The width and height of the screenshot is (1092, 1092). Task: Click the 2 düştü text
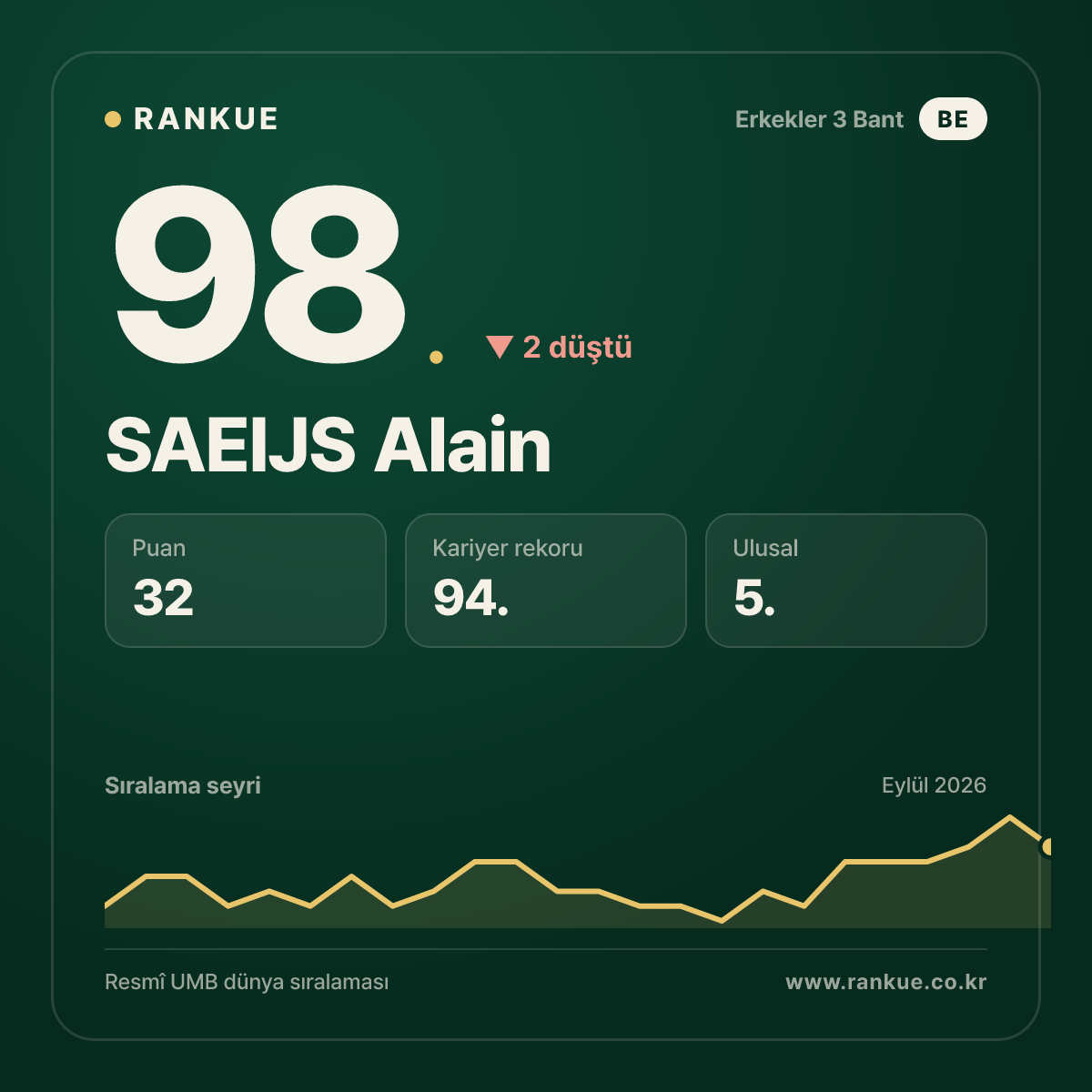pyautogui.click(x=577, y=347)
